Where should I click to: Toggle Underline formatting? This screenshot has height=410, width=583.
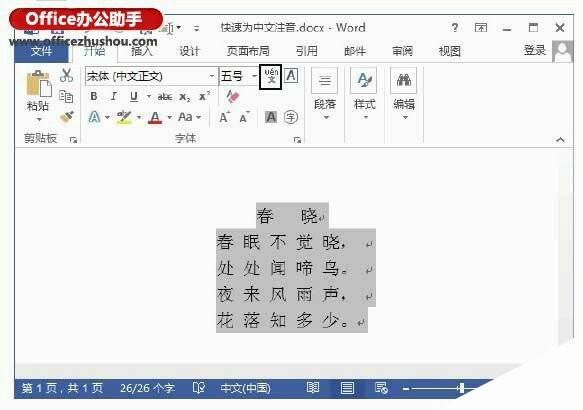point(134,97)
